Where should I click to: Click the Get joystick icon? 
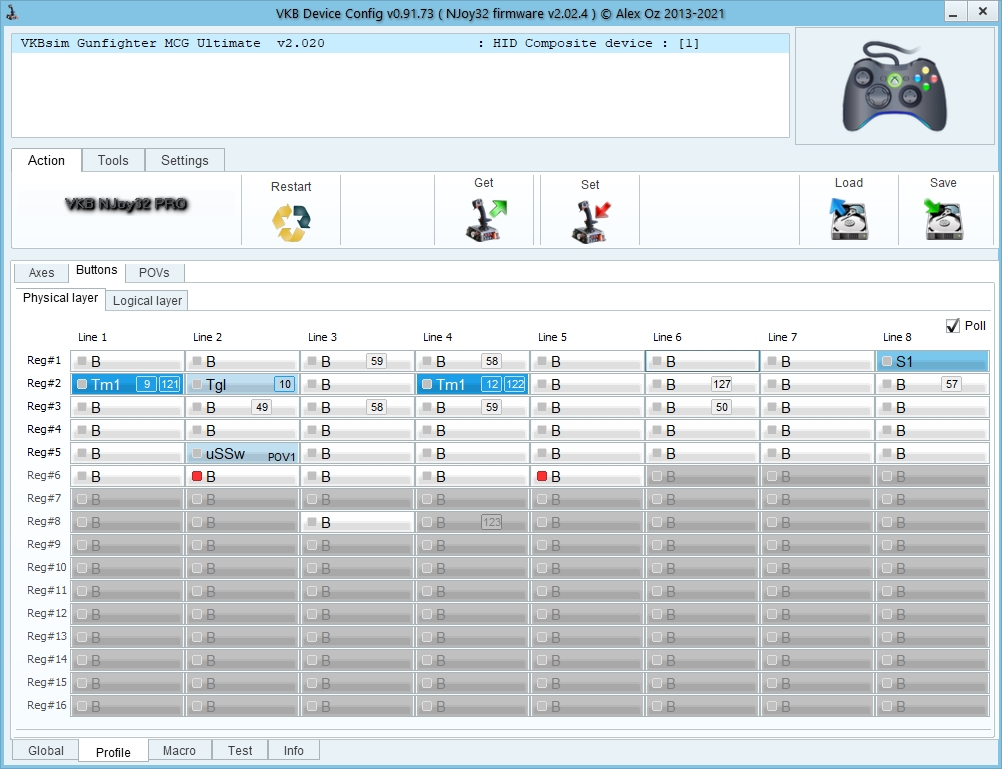point(485,220)
